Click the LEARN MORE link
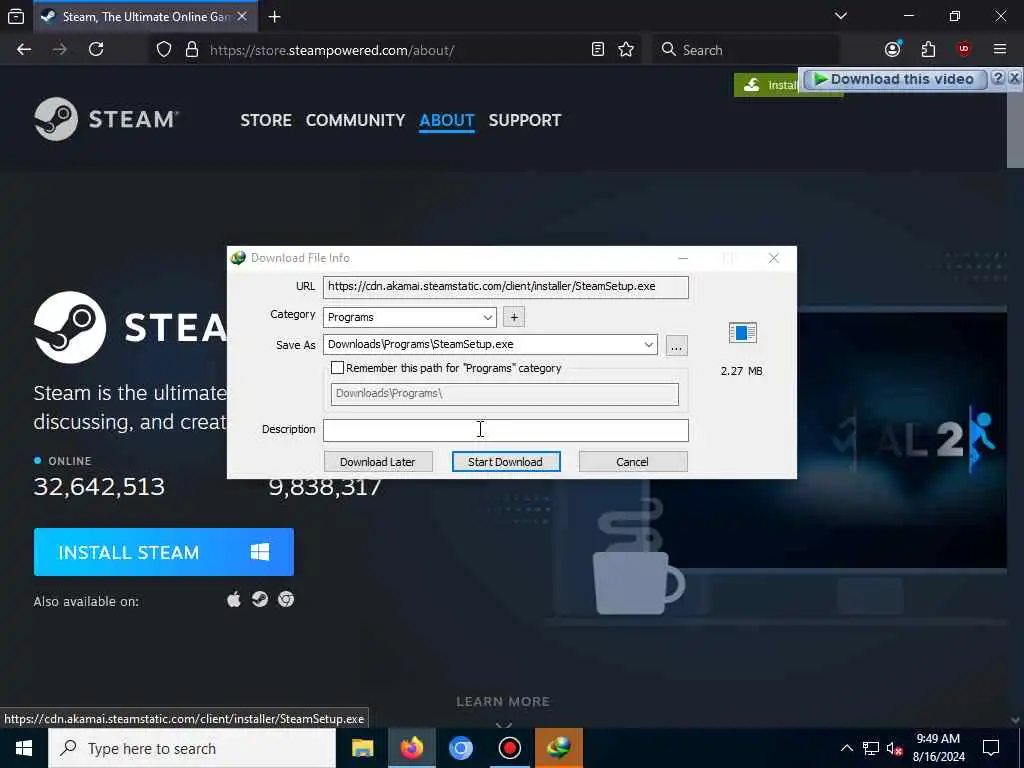 [503, 702]
